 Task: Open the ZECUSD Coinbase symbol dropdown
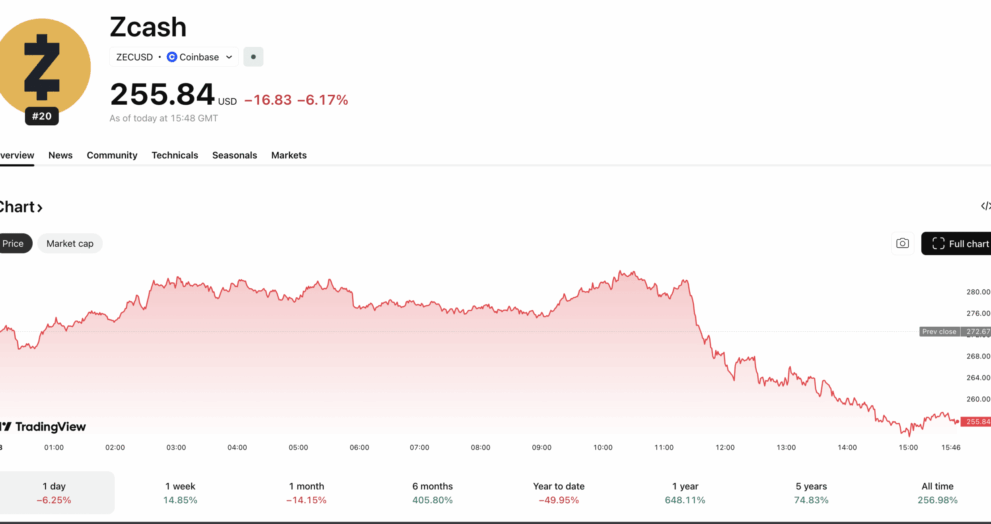pyautogui.click(x=174, y=57)
